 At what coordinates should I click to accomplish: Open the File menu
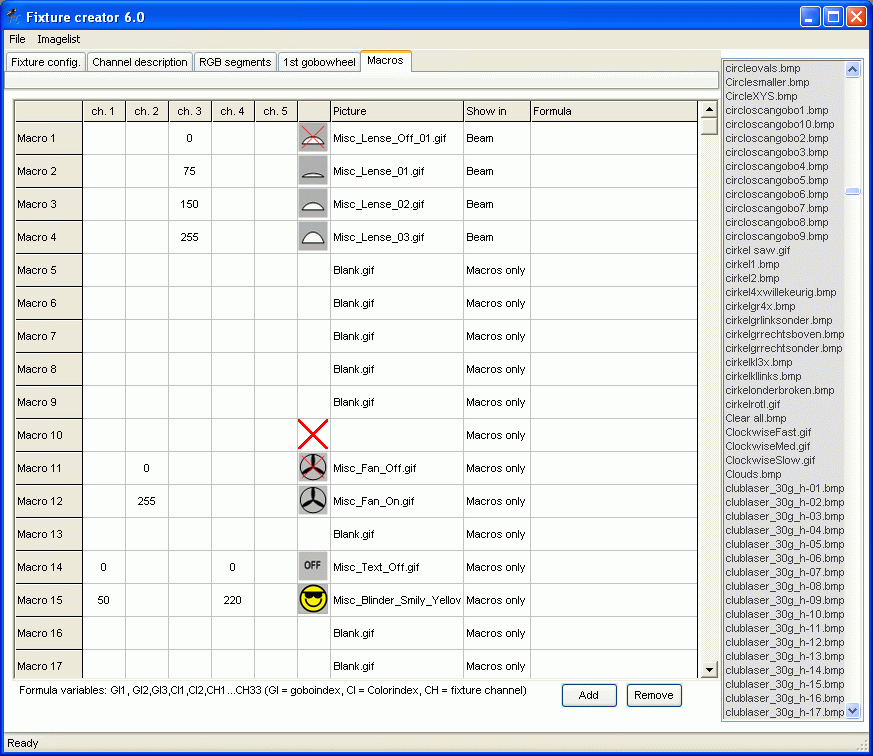17,39
